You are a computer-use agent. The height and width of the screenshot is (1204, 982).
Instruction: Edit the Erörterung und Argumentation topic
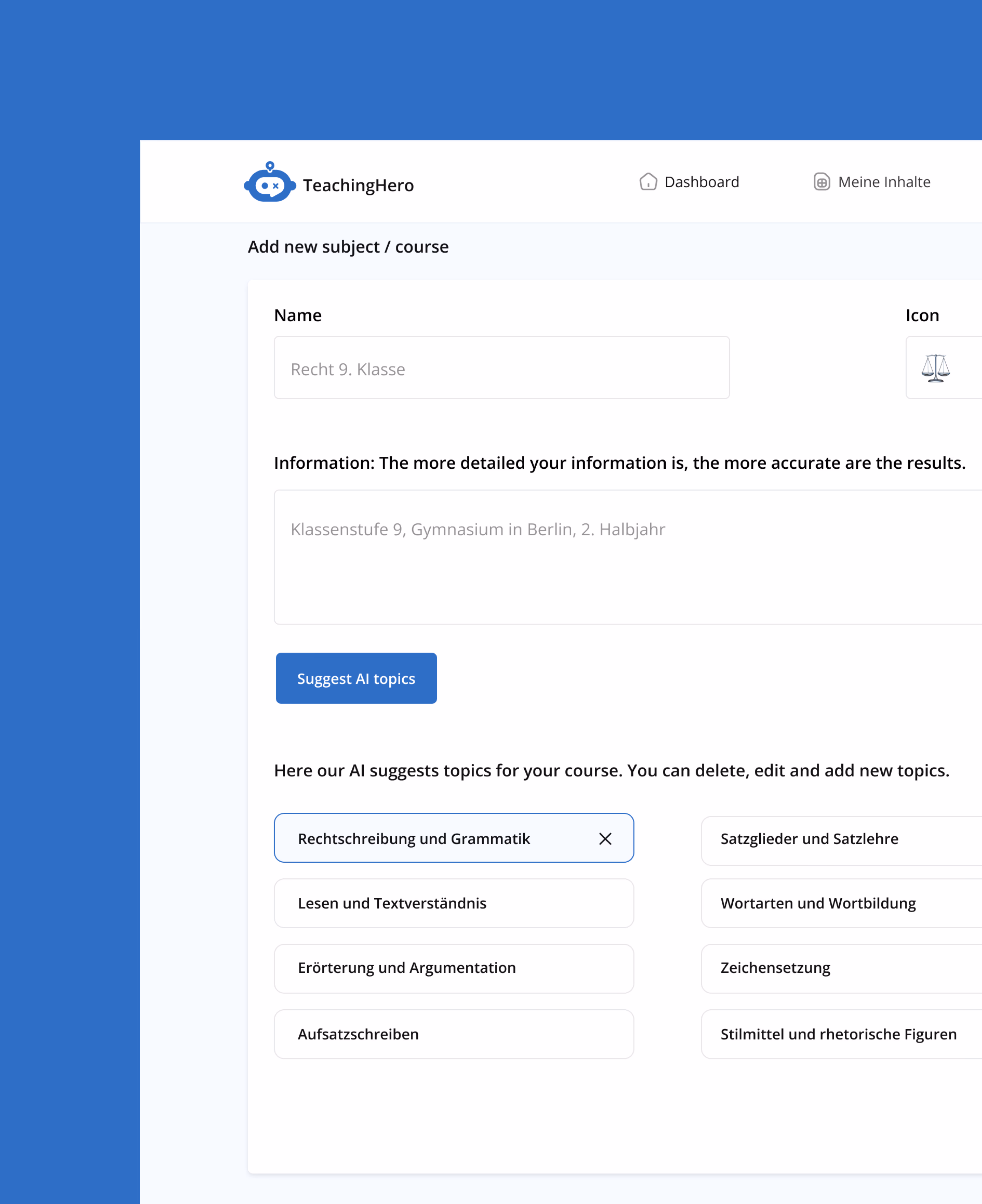tap(453, 968)
